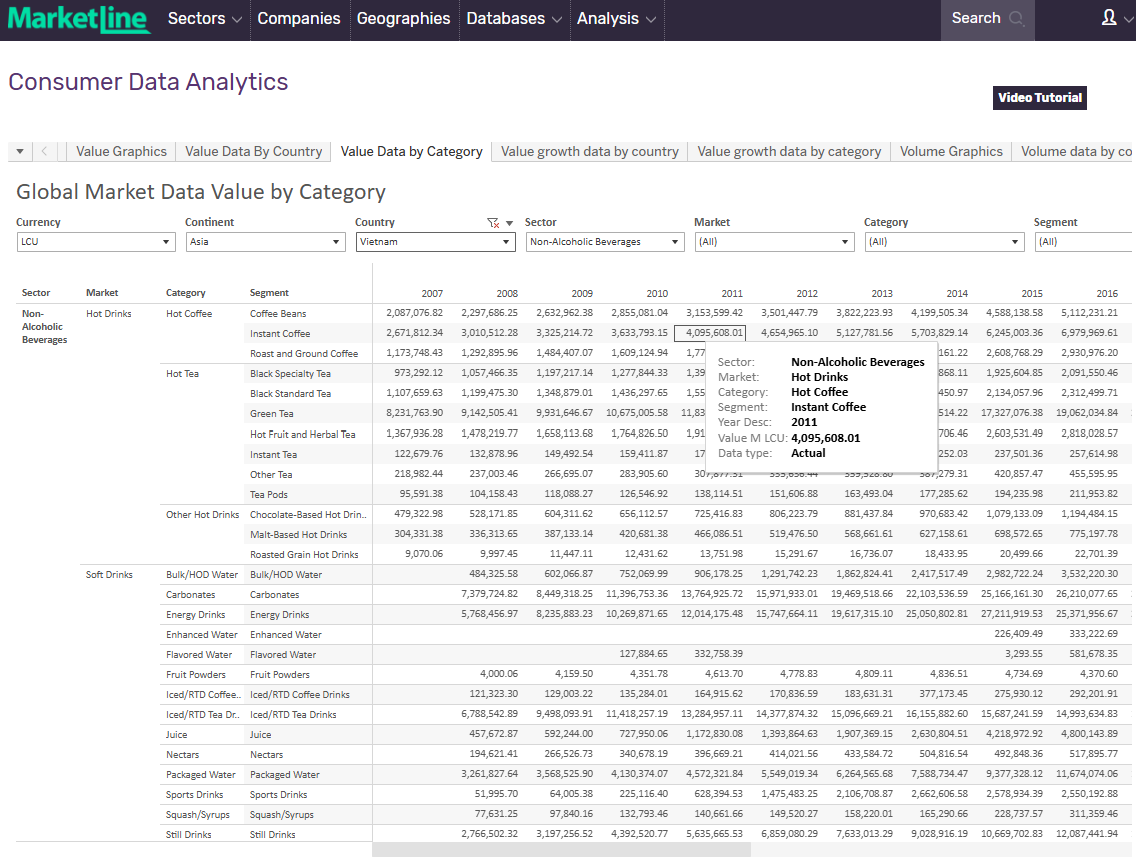Image resolution: width=1136 pixels, height=858 pixels.
Task: Open the tab list dropdown arrow
Action: coord(20,151)
